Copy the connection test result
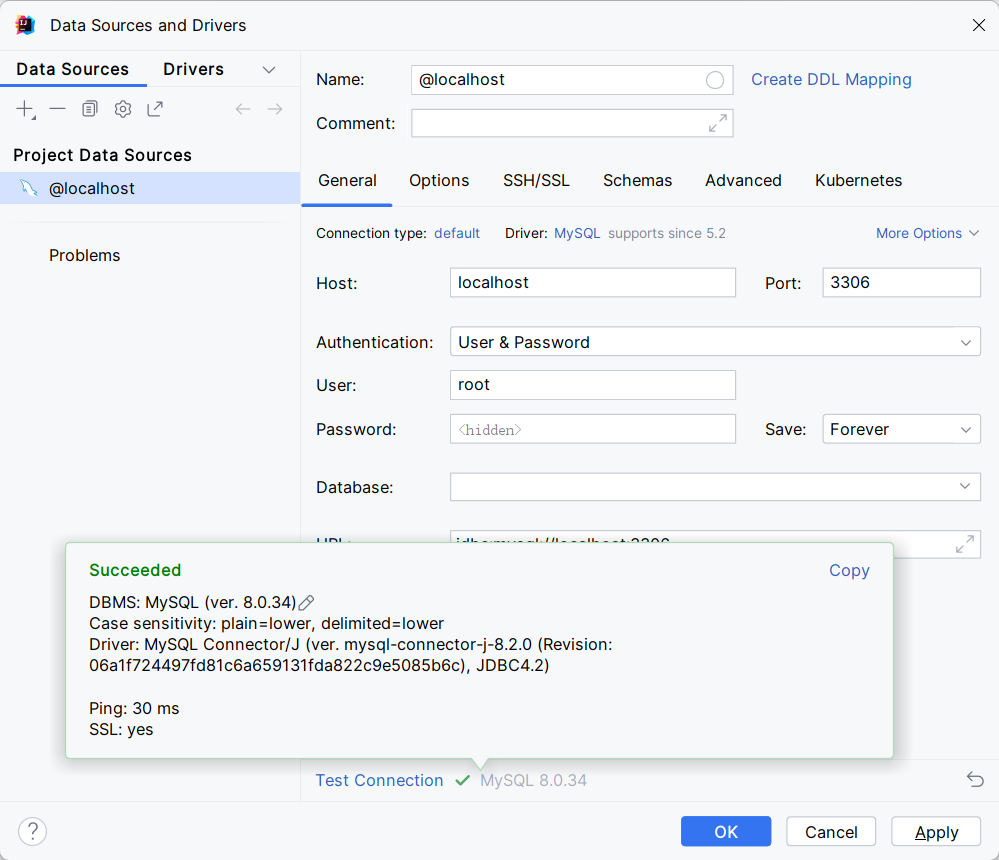Image resolution: width=999 pixels, height=860 pixels. click(x=849, y=571)
